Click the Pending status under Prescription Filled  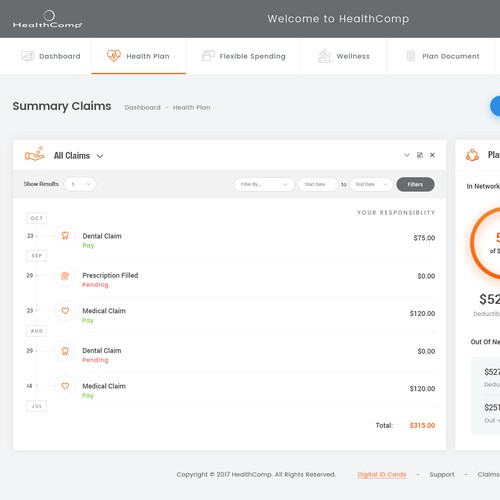95,285
